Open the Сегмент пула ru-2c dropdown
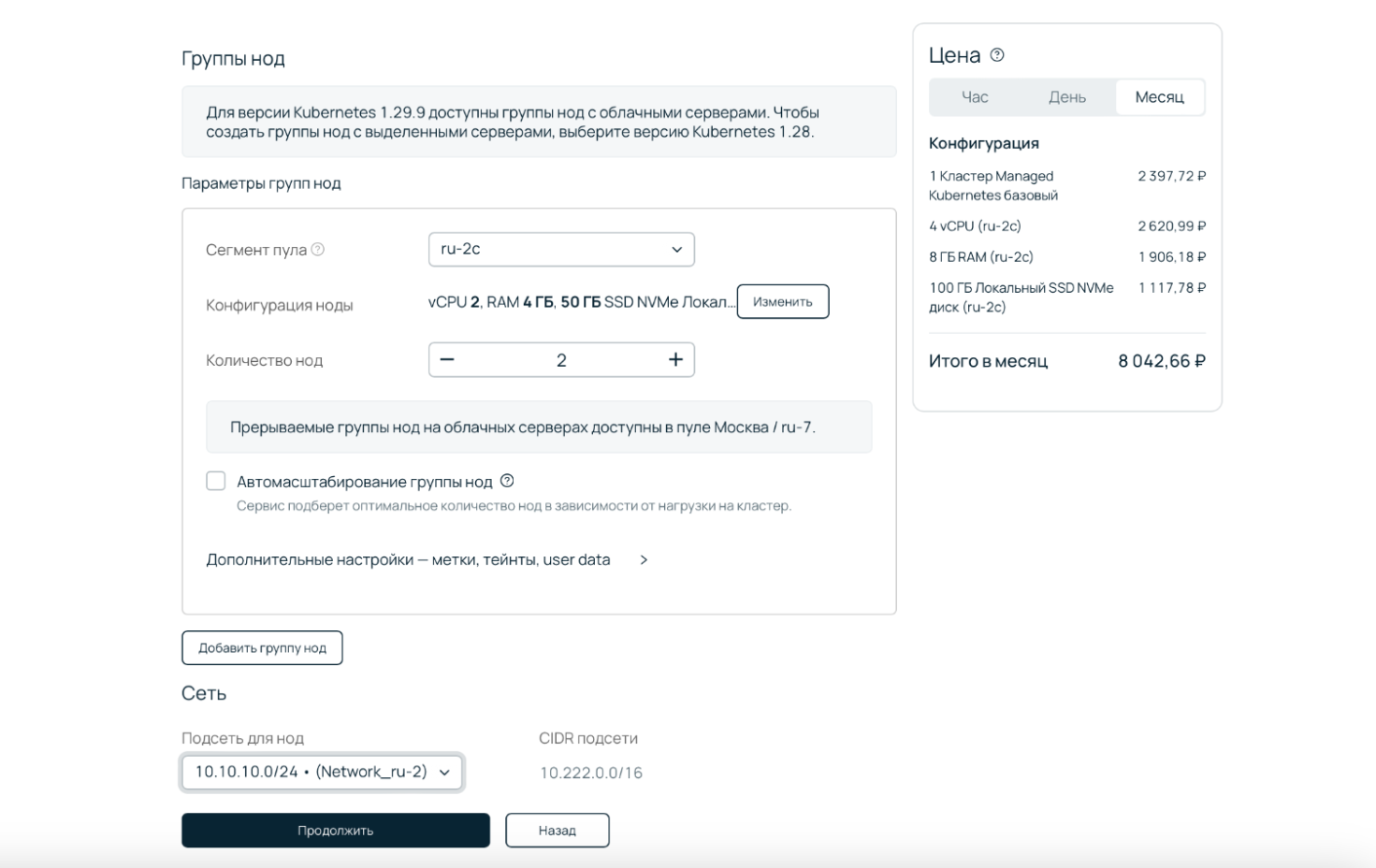This screenshot has width=1376, height=868. click(x=561, y=250)
